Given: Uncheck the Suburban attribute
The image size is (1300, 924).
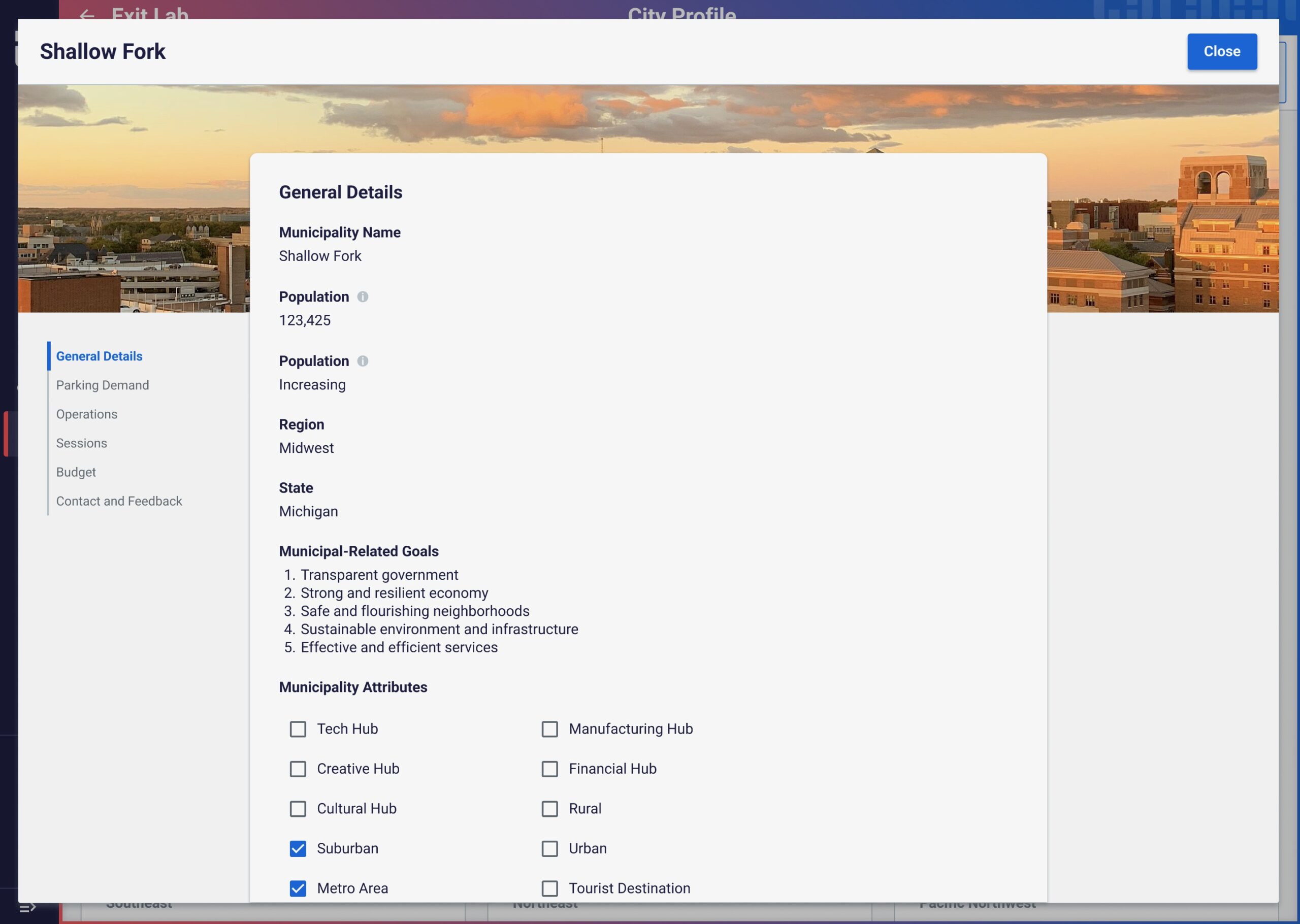Looking at the screenshot, I should [x=298, y=848].
